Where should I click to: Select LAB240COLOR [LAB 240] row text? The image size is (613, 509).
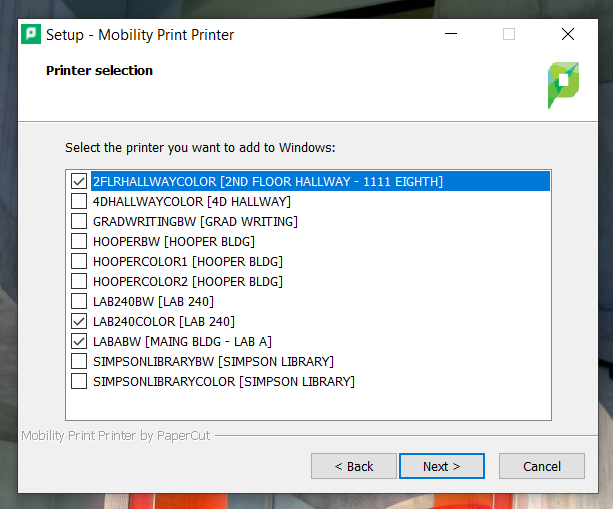click(164, 322)
